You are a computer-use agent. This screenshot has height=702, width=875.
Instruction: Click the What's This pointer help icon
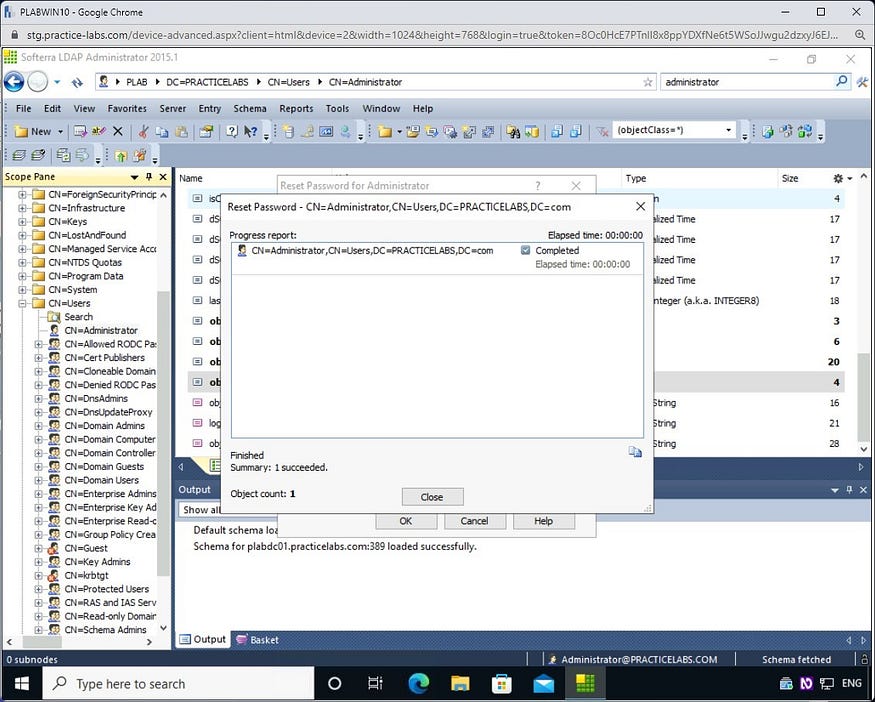coord(251,131)
